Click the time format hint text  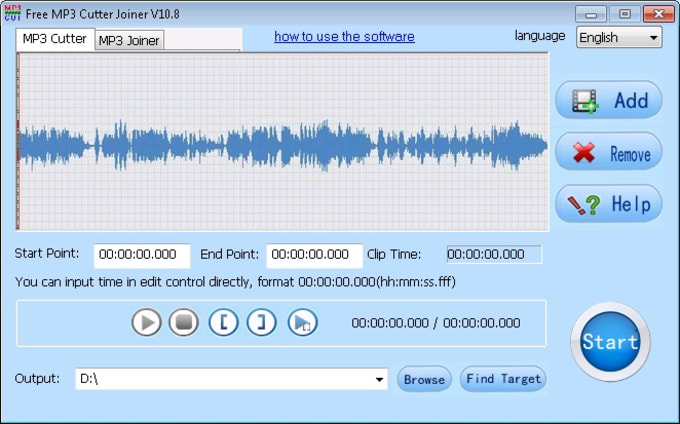click(x=235, y=282)
